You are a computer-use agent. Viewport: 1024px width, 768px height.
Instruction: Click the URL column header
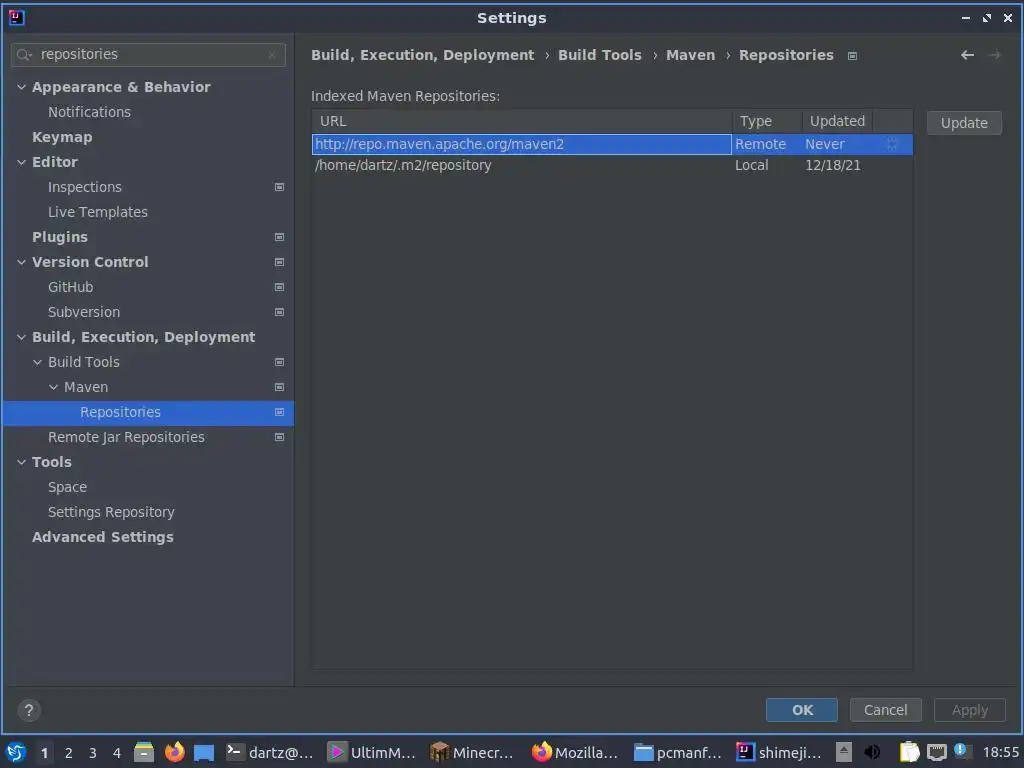(x=522, y=121)
